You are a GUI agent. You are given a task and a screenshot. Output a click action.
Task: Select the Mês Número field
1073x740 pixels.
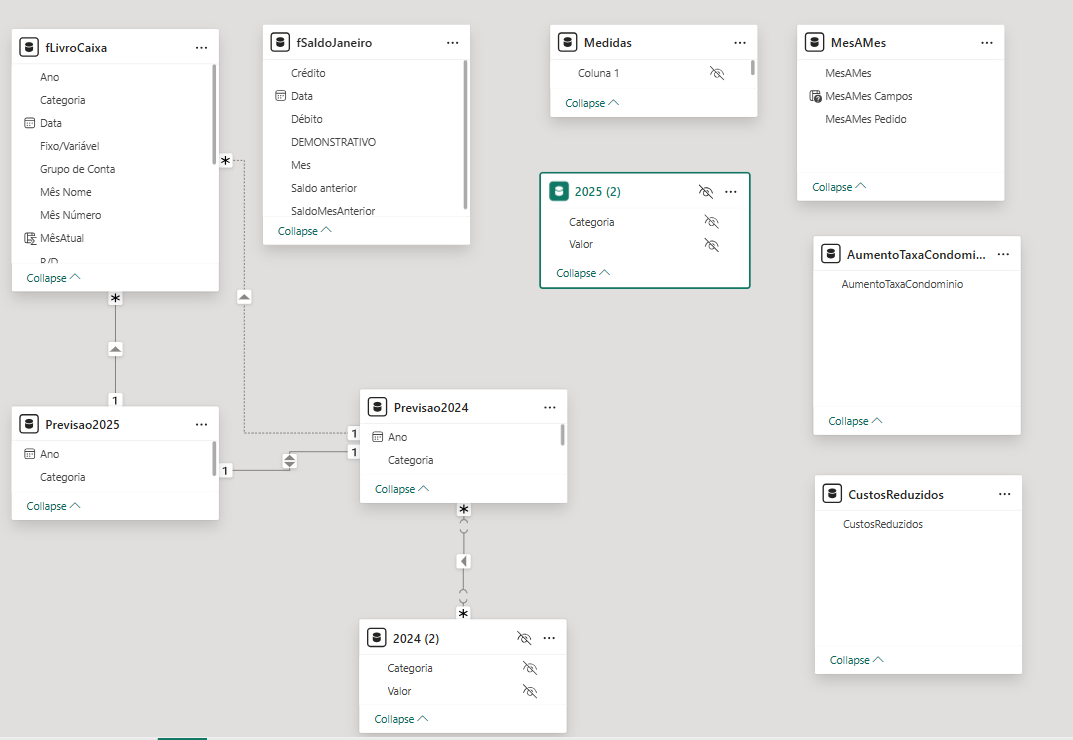[70, 215]
